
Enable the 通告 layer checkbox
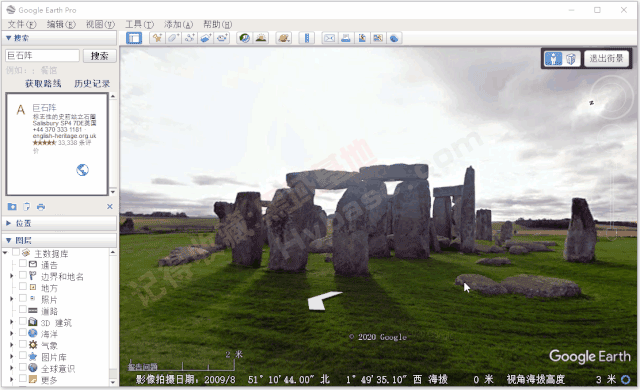tap(23, 264)
